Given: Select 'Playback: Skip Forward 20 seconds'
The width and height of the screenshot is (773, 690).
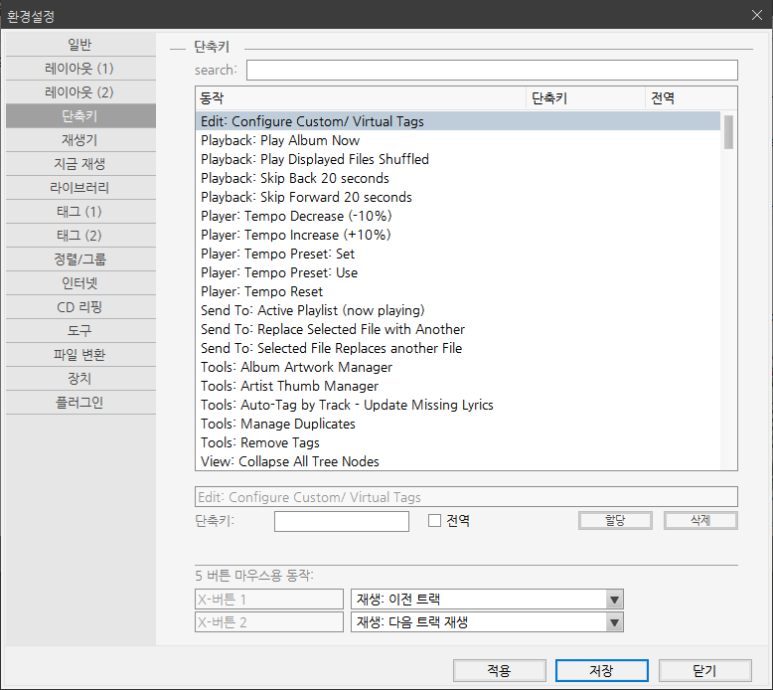Looking at the screenshot, I should point(458,197).
